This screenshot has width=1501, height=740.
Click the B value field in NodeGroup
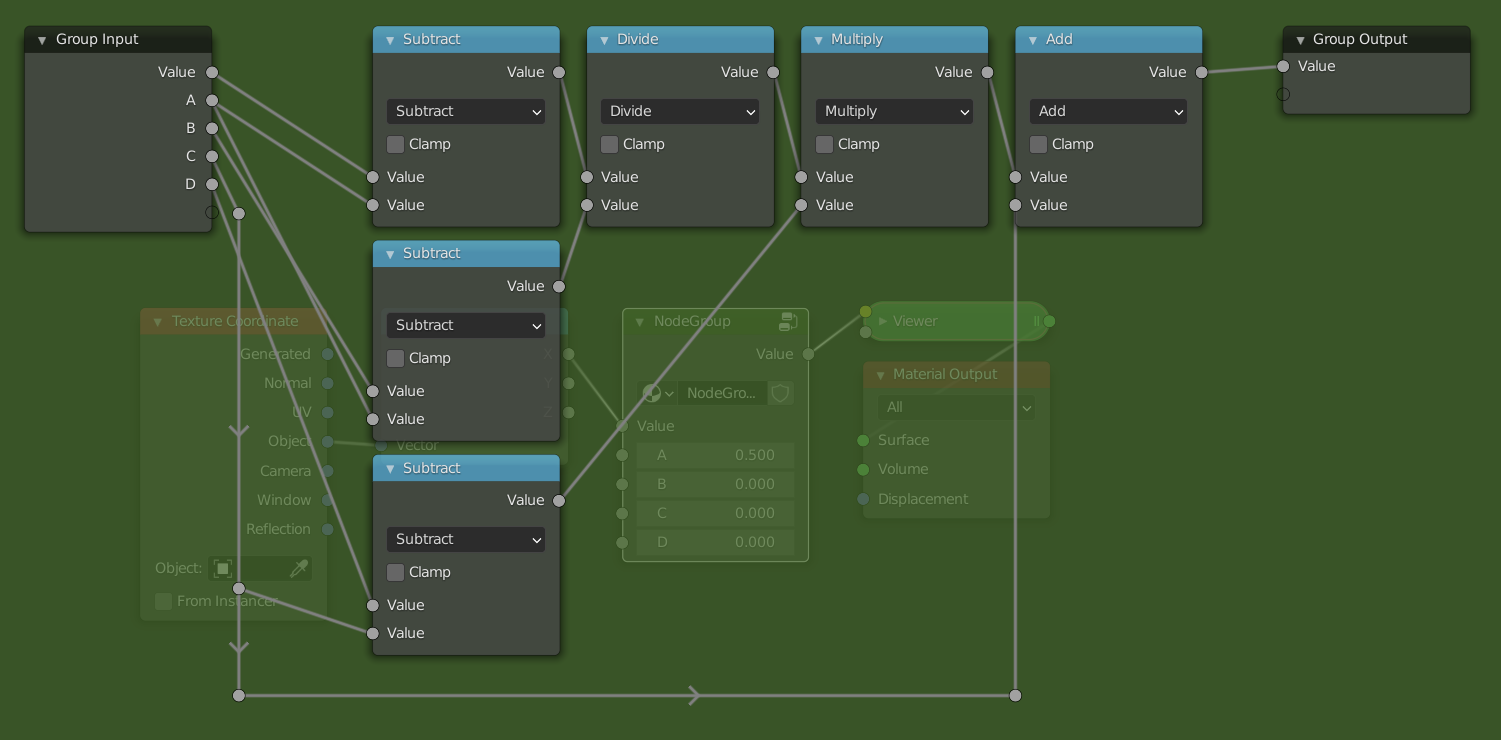coord(715,484)
